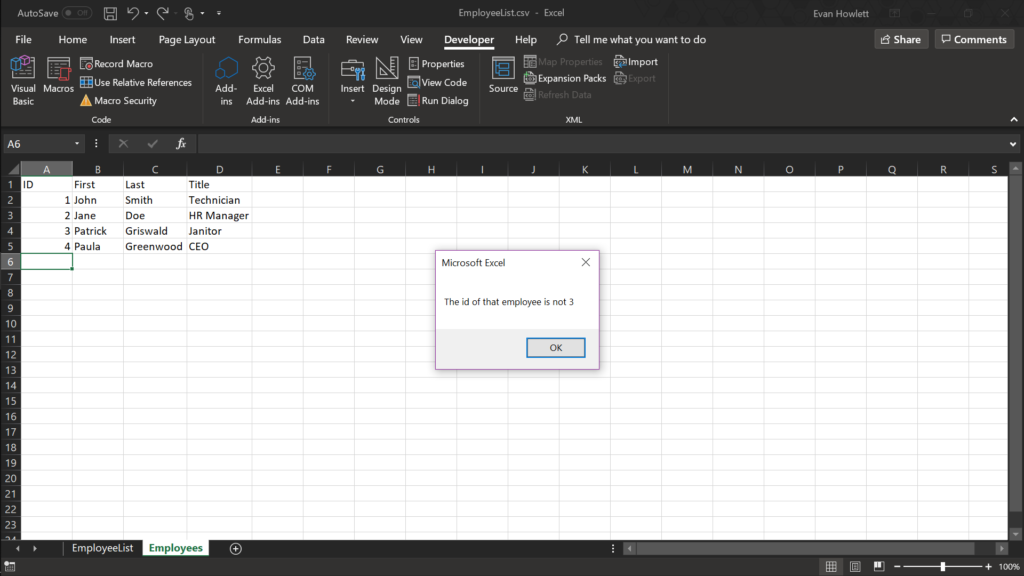Click the Record Macro button

116,64
